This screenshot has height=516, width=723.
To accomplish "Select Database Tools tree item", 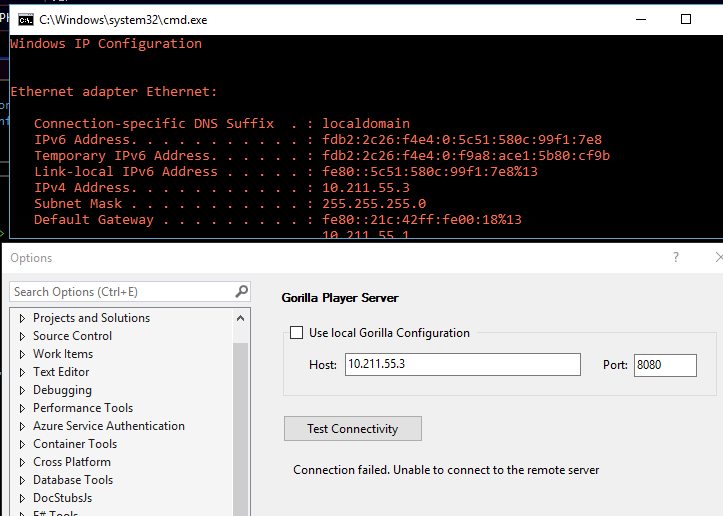I will click(x=73, y=480).
